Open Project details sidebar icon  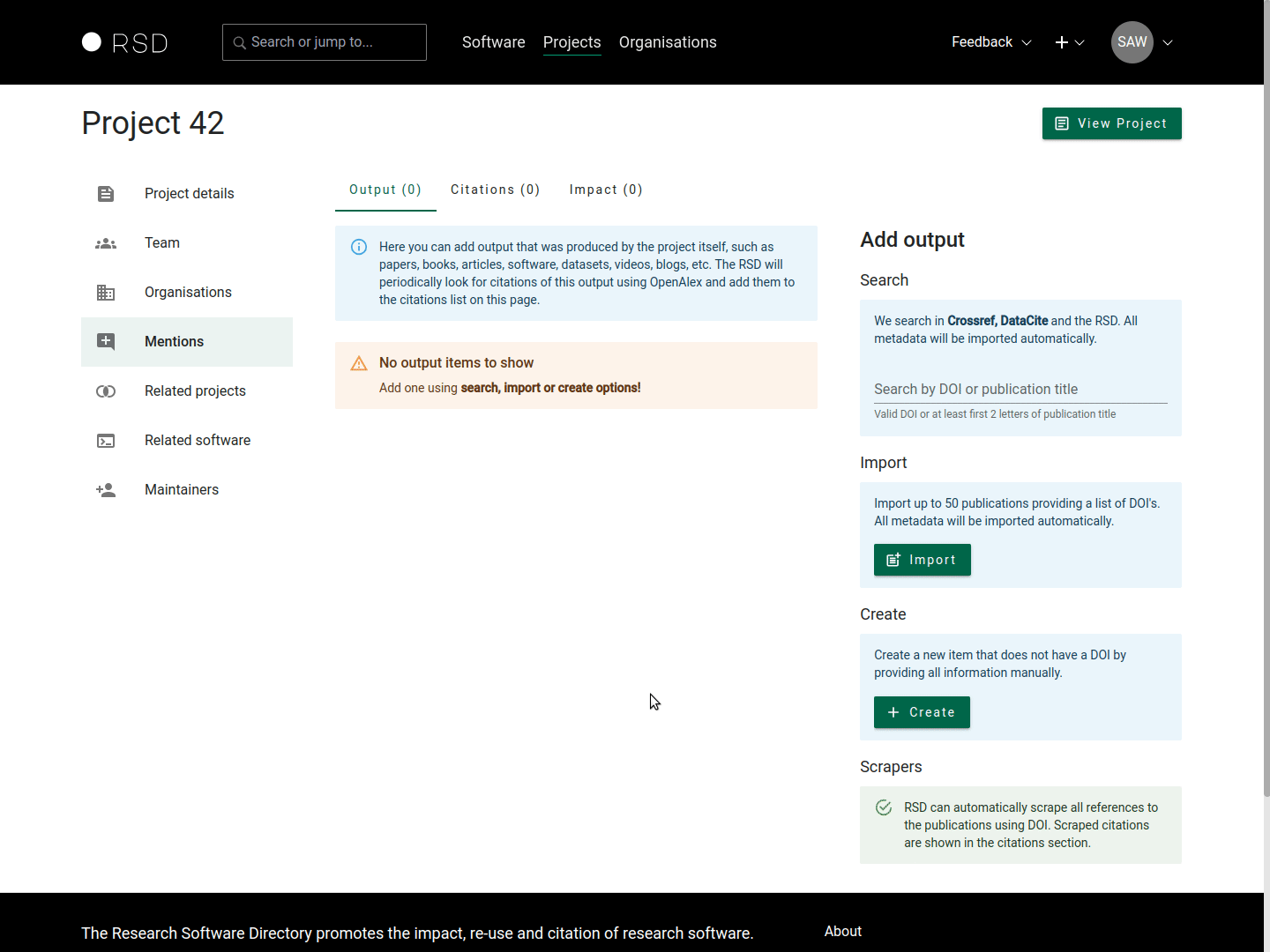pyautogui.click(x=106, y=194)
